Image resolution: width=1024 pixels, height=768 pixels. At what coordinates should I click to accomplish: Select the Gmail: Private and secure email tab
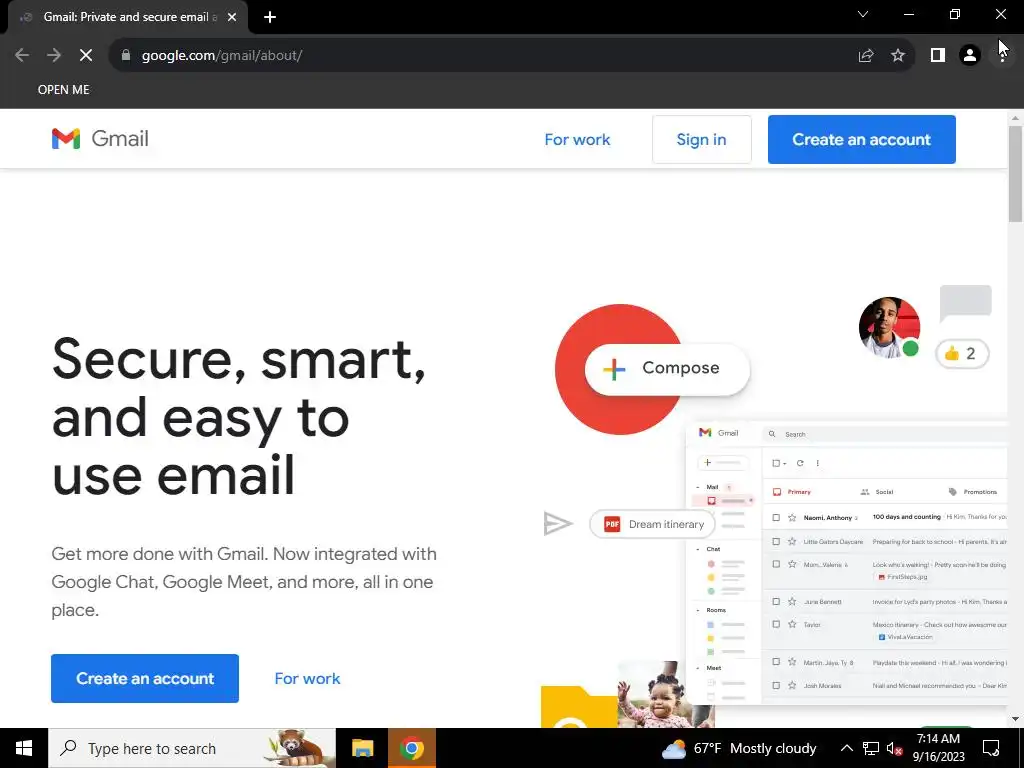coord(128,17)
